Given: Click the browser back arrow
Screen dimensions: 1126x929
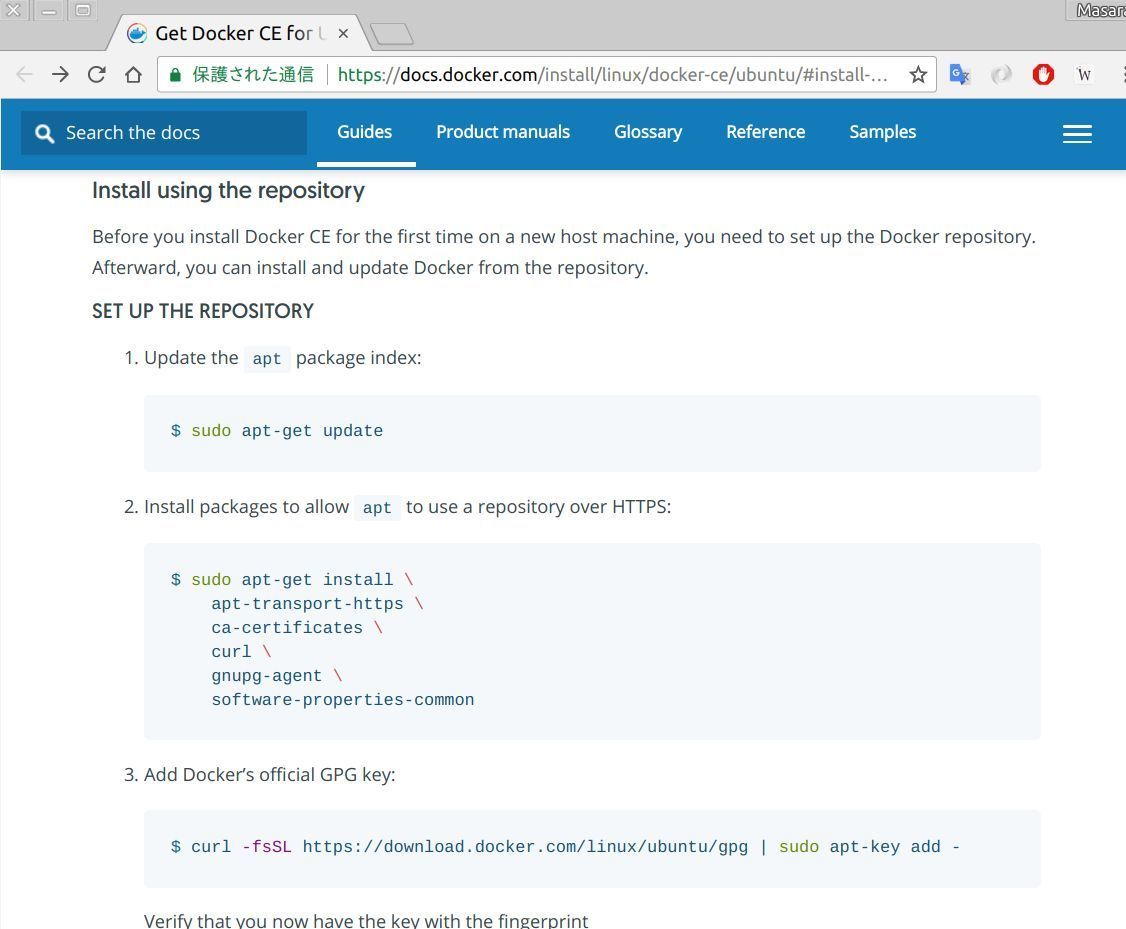Looking at the screenshot, I should pyautogui.click(x=24, y=74).
